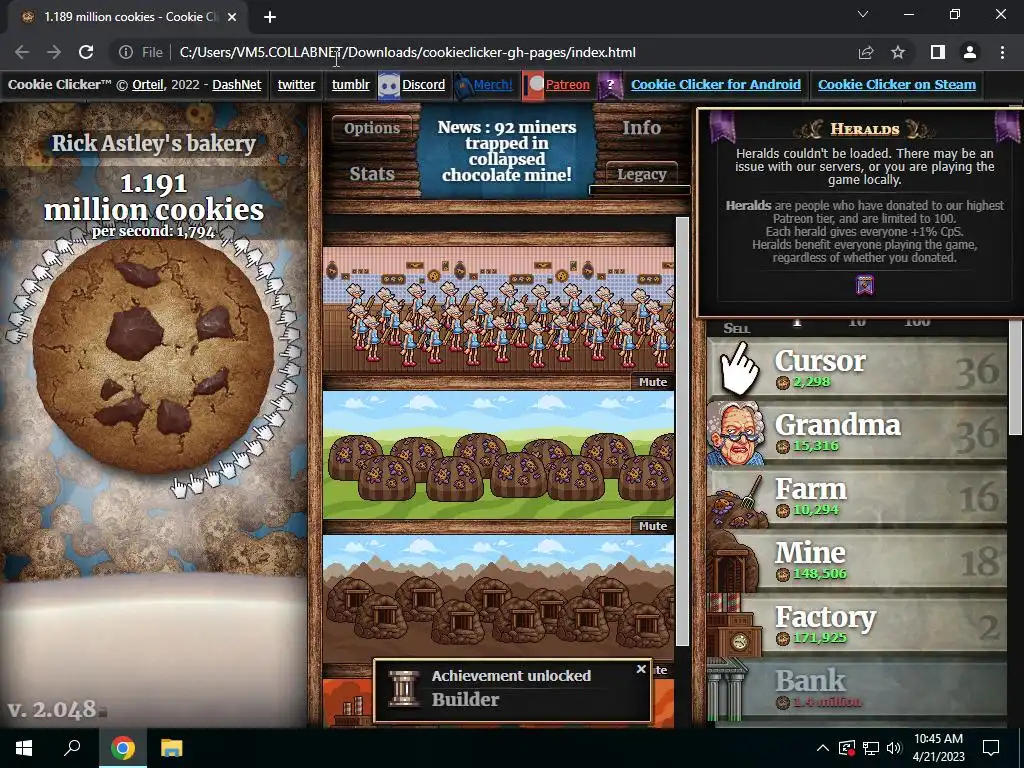Click the Merch! text link
This screenshot has height=768, width=1024.
click(493, 85)
